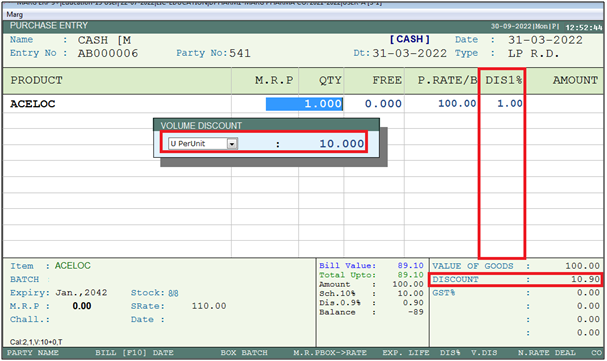This screenshot has height=361, width=607.
Task: Click EXP. LIFE in bottom bar
Action: point(406,353)
